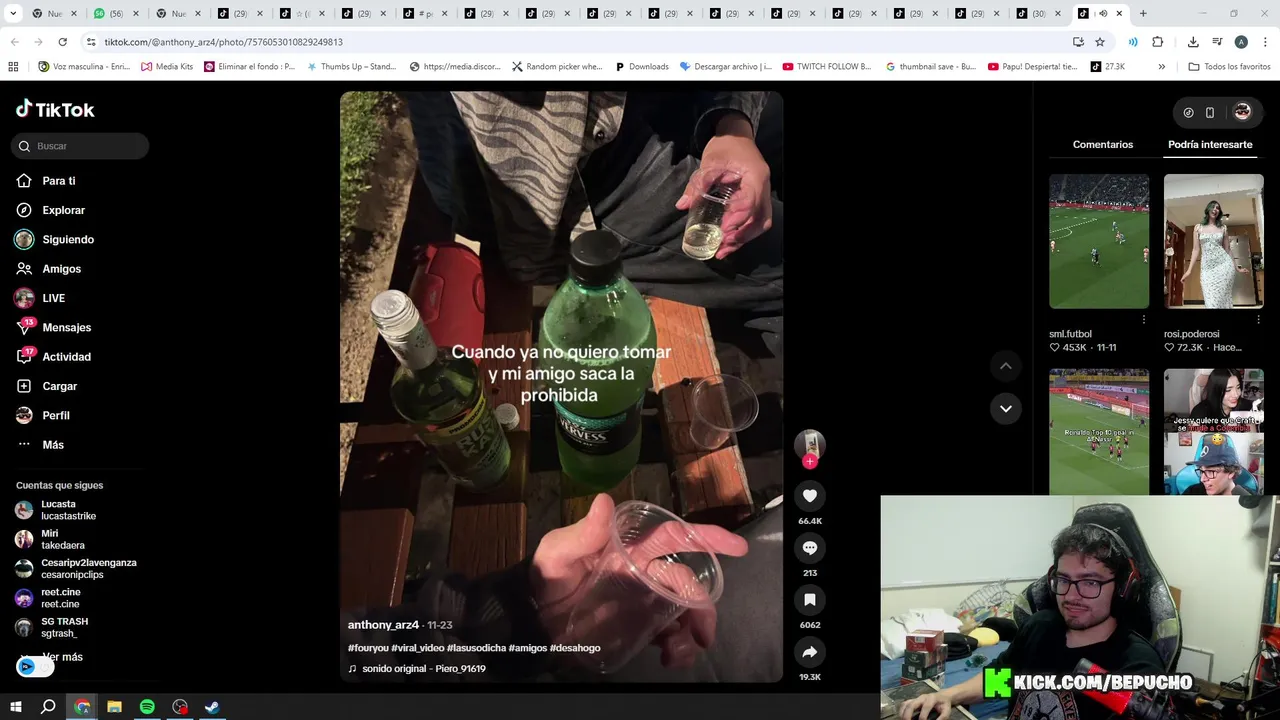Image resolution: width=1280 pixels, height=720 pixels.
Task: Click the TikTok logo
Action: click(55, 109)
